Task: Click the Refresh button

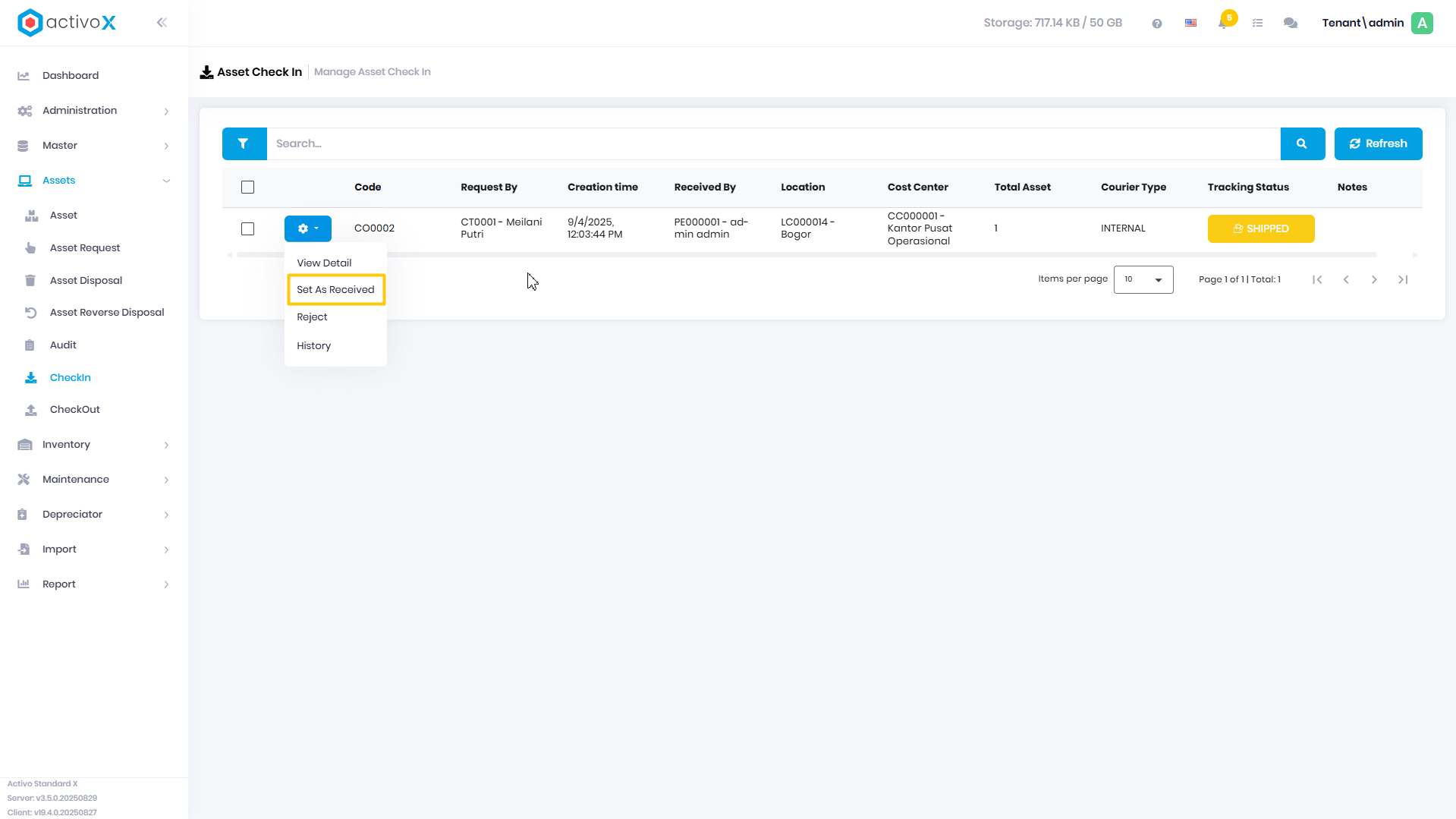Action: [1378, 143]
